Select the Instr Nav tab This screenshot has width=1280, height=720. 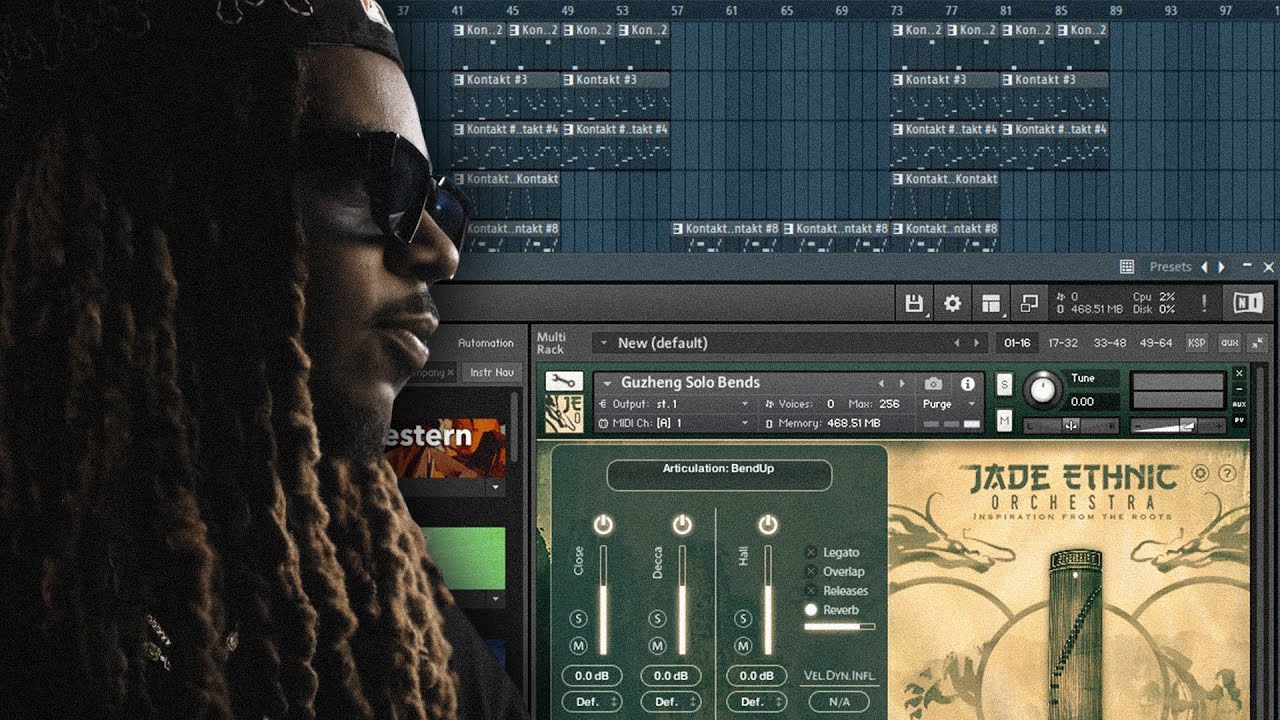pos(491,372)
